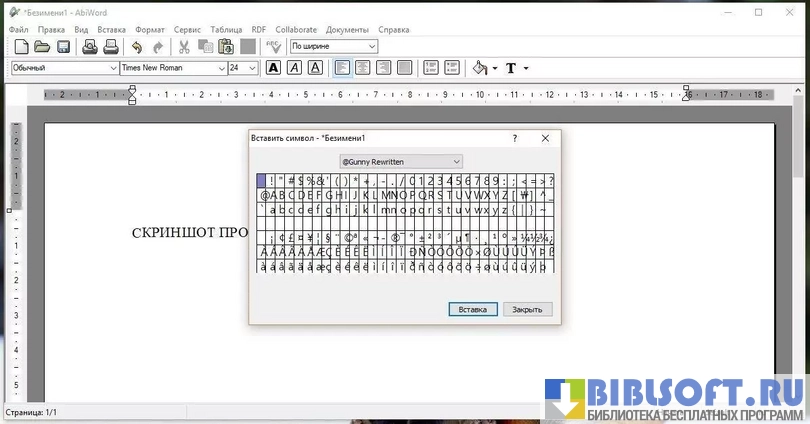Run the spell check icon
This screenshot has width=810, height=424.
[274, 47]
